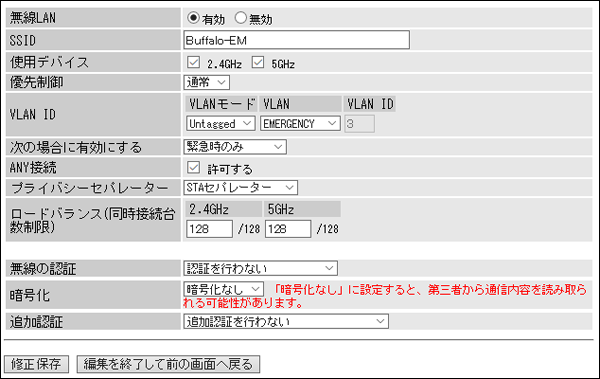Click the 無線の認証 row label
This screenshot has height=379, width=600.
pos(43,269)
